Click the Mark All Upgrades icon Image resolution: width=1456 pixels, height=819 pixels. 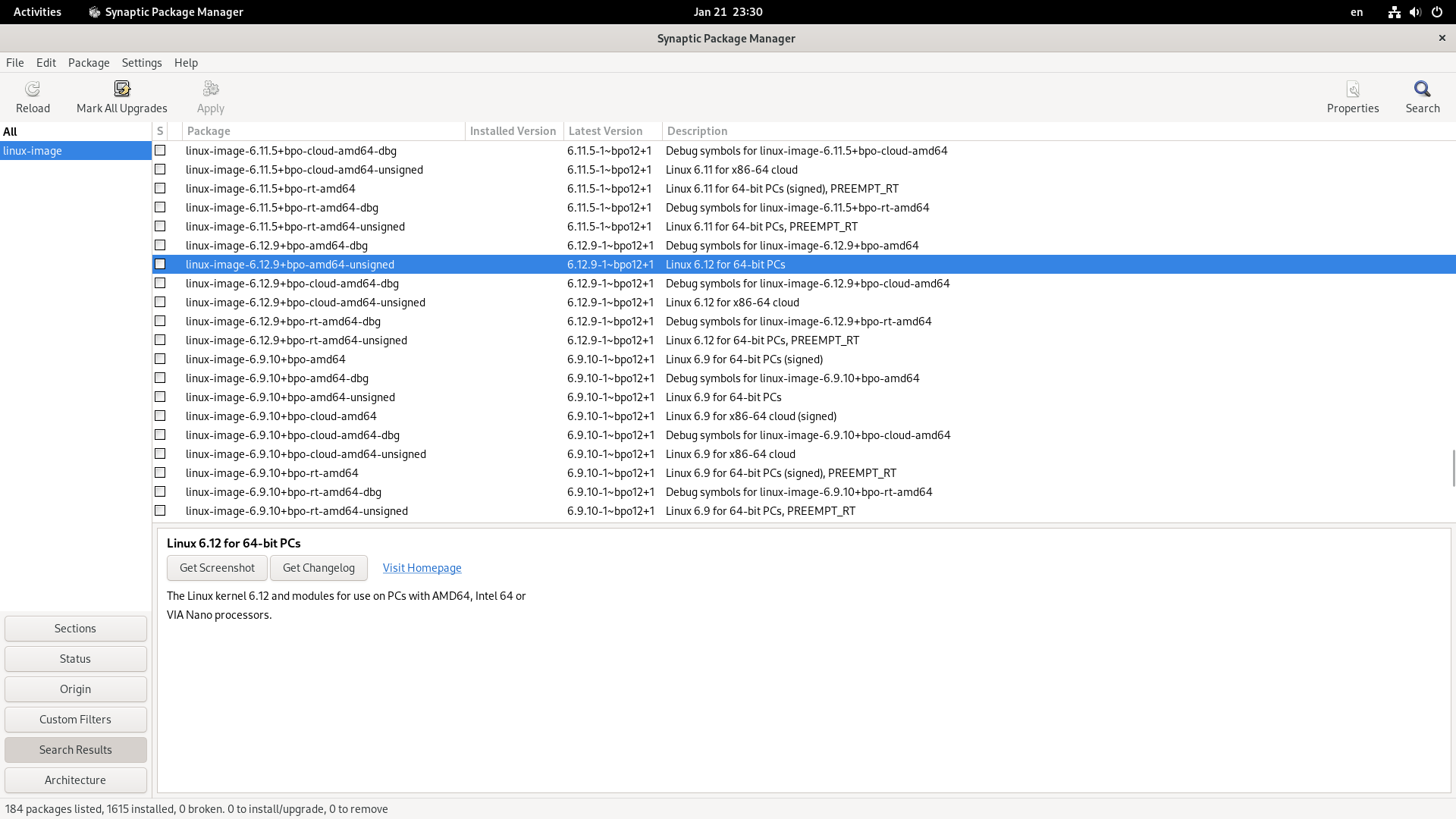pyautogui.click(x=122, y=89)
